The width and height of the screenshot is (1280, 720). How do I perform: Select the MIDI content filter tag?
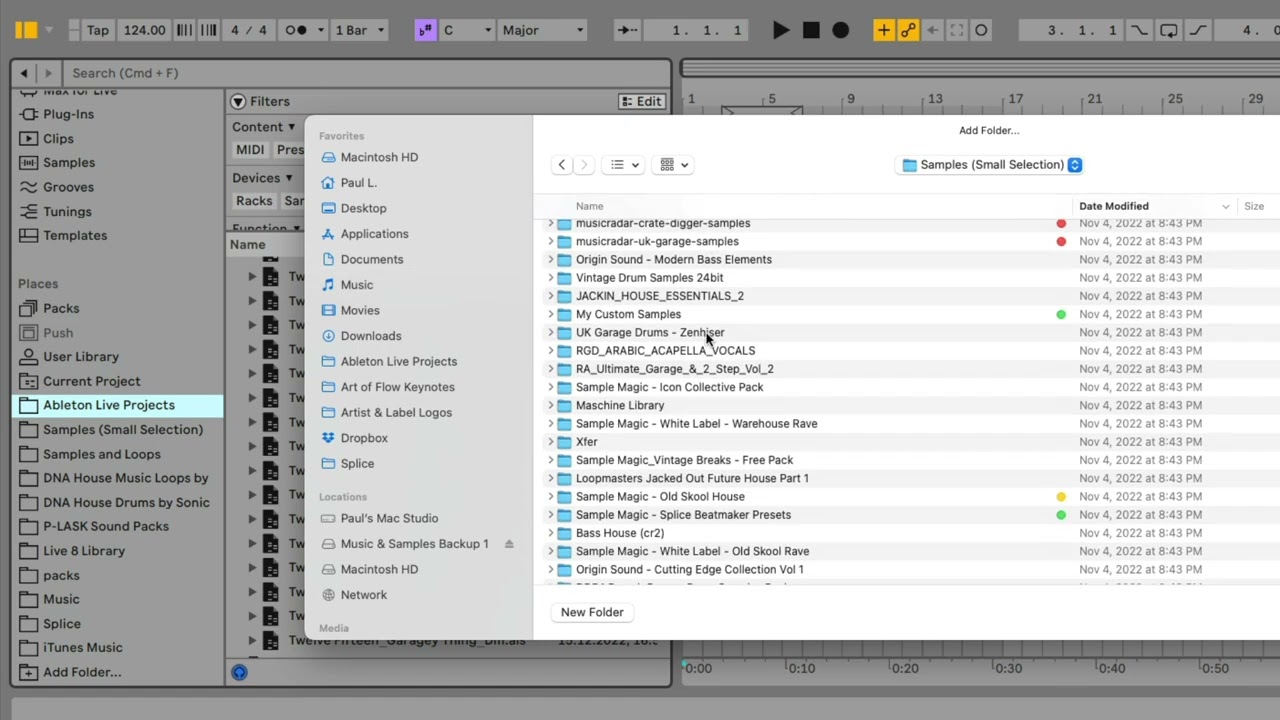(x=250, y=150)
